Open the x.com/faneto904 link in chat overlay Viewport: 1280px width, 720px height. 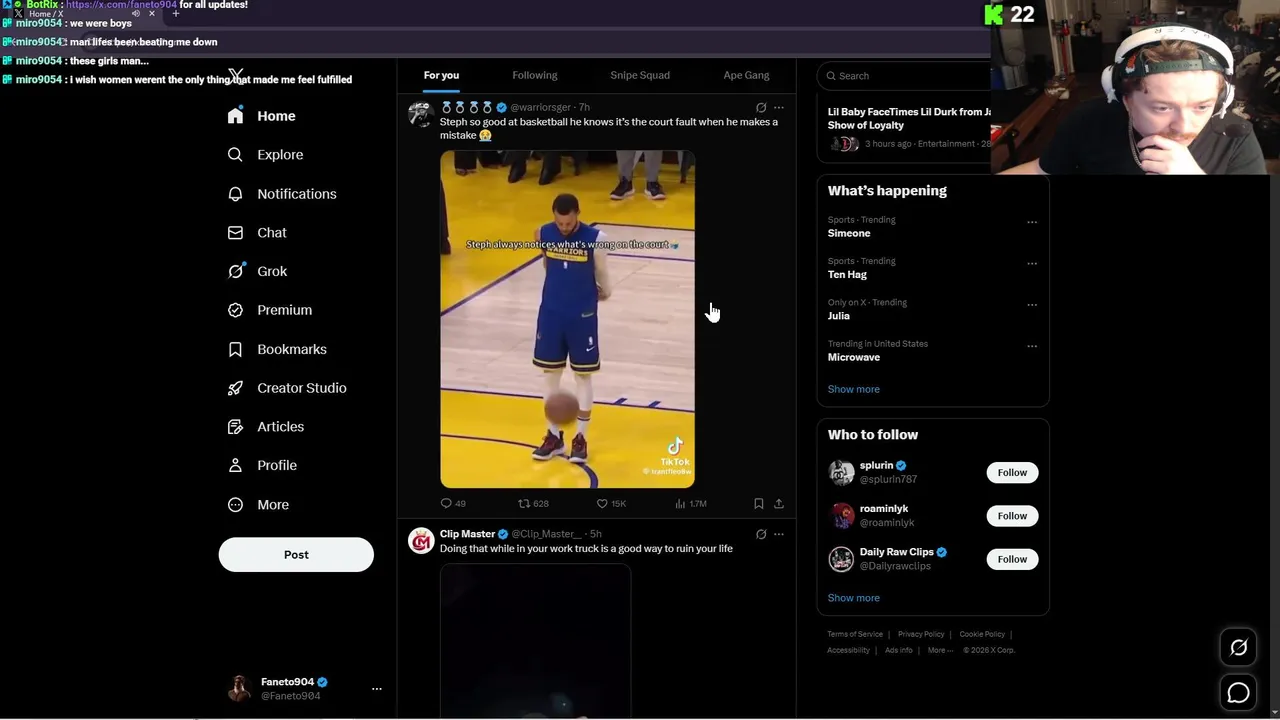click(x=121, y=5)
